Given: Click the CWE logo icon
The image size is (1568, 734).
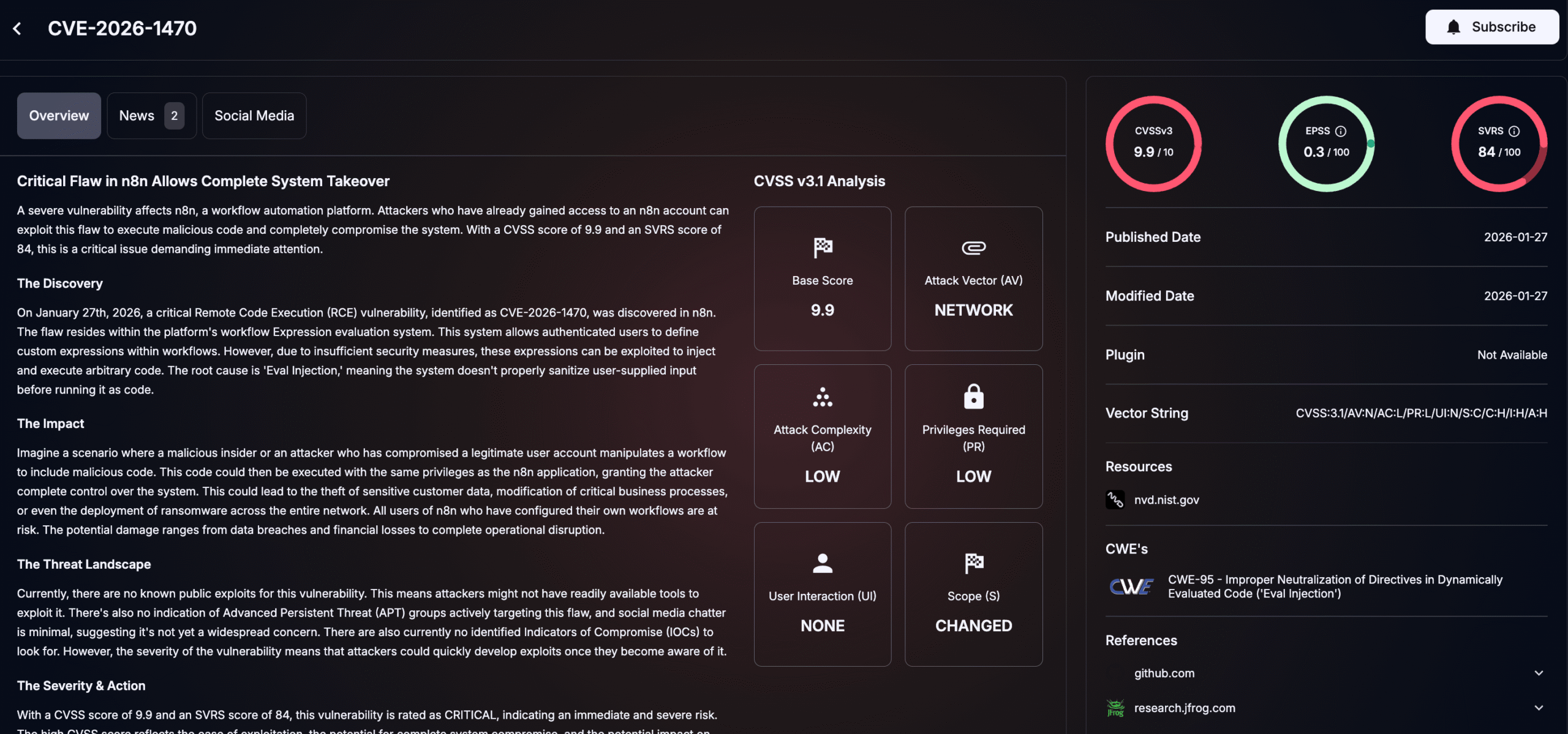Looking at the screenshot, I should pos(1131,586).
